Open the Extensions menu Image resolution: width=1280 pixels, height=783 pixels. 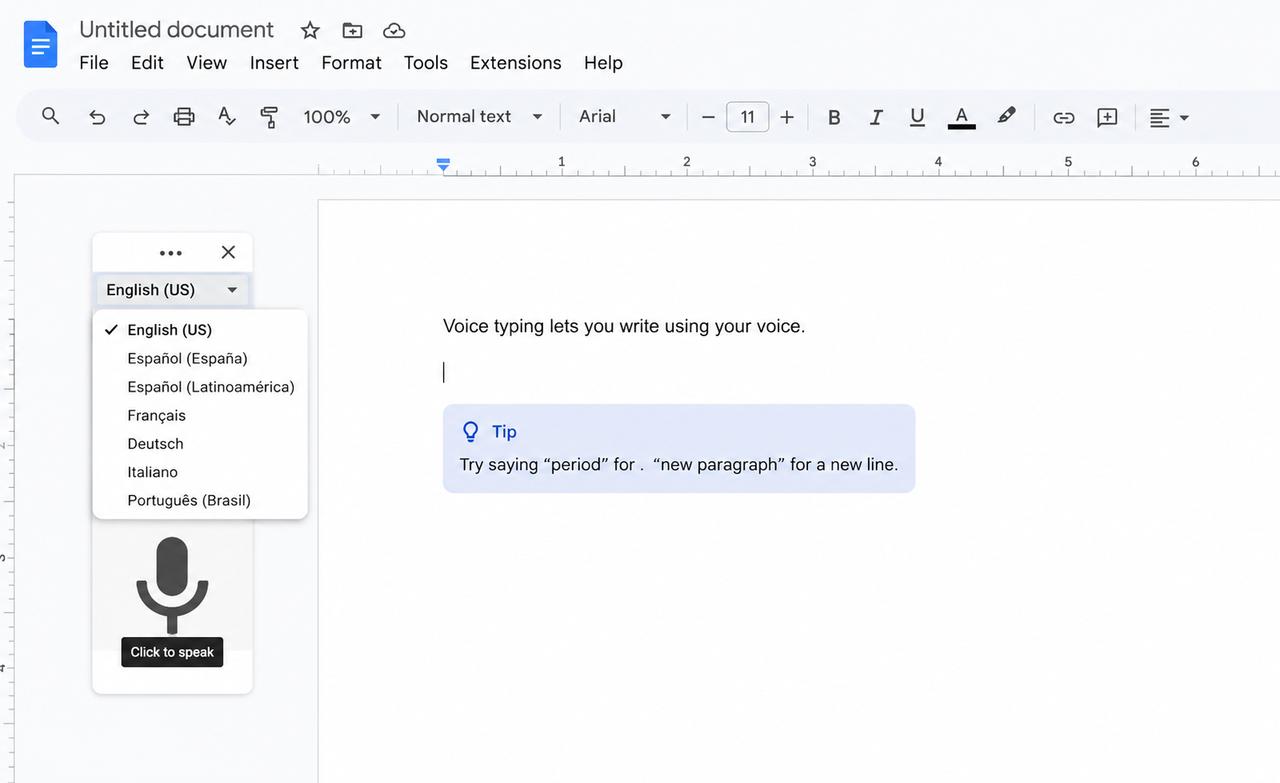point(515,62)
